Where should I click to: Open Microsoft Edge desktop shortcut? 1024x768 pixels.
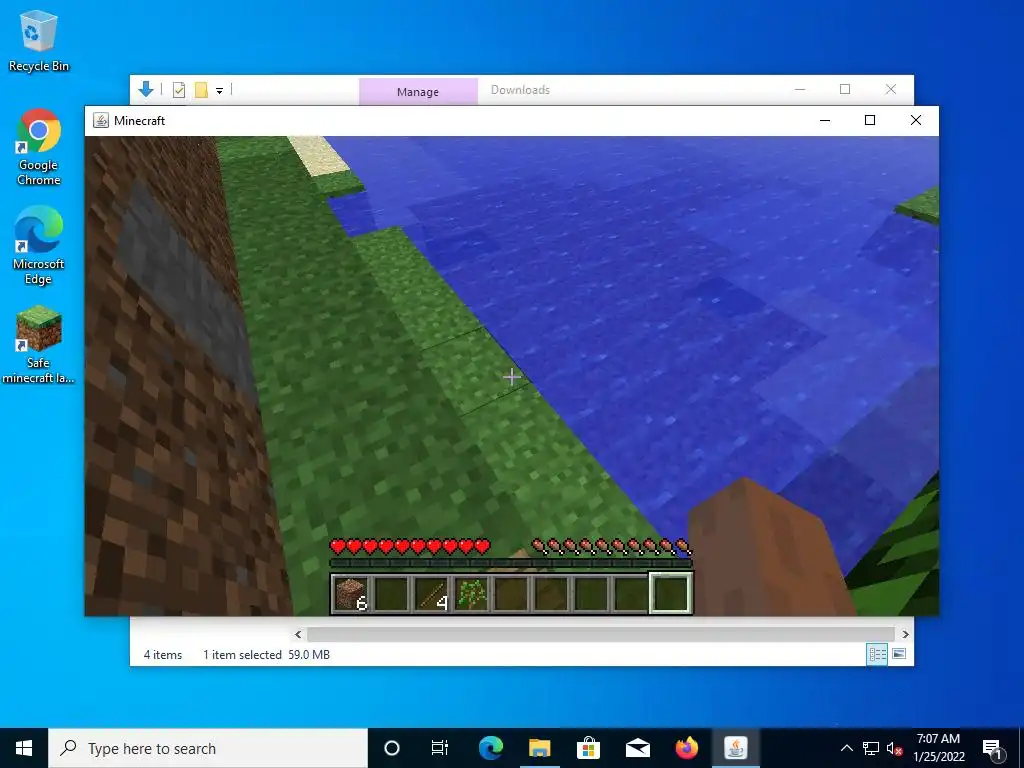click(x=39, y=246)
